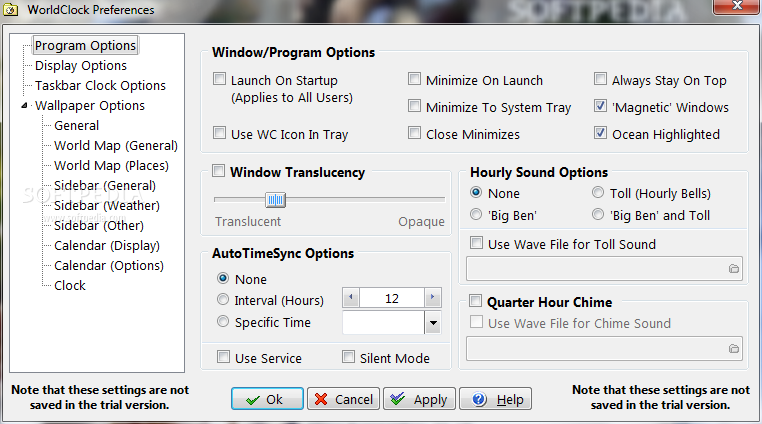Click Cancel with the red X icon
This screenshot has height=424, width=762.
click(x=344, y=399)
